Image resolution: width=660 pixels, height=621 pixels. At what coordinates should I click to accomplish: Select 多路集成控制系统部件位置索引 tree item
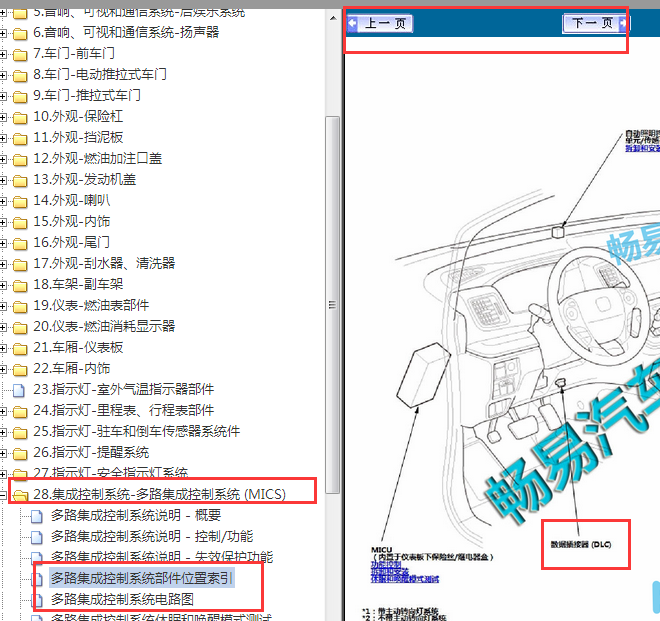[x=142, y=578]
